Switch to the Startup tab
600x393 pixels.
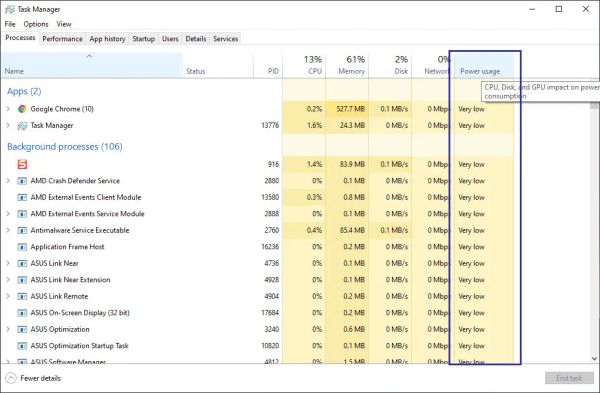point(143,39)
